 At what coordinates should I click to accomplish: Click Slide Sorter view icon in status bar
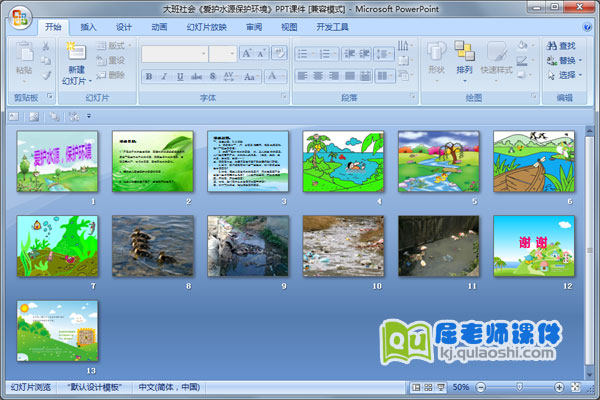pyautogui.click(x=429, y=387)
